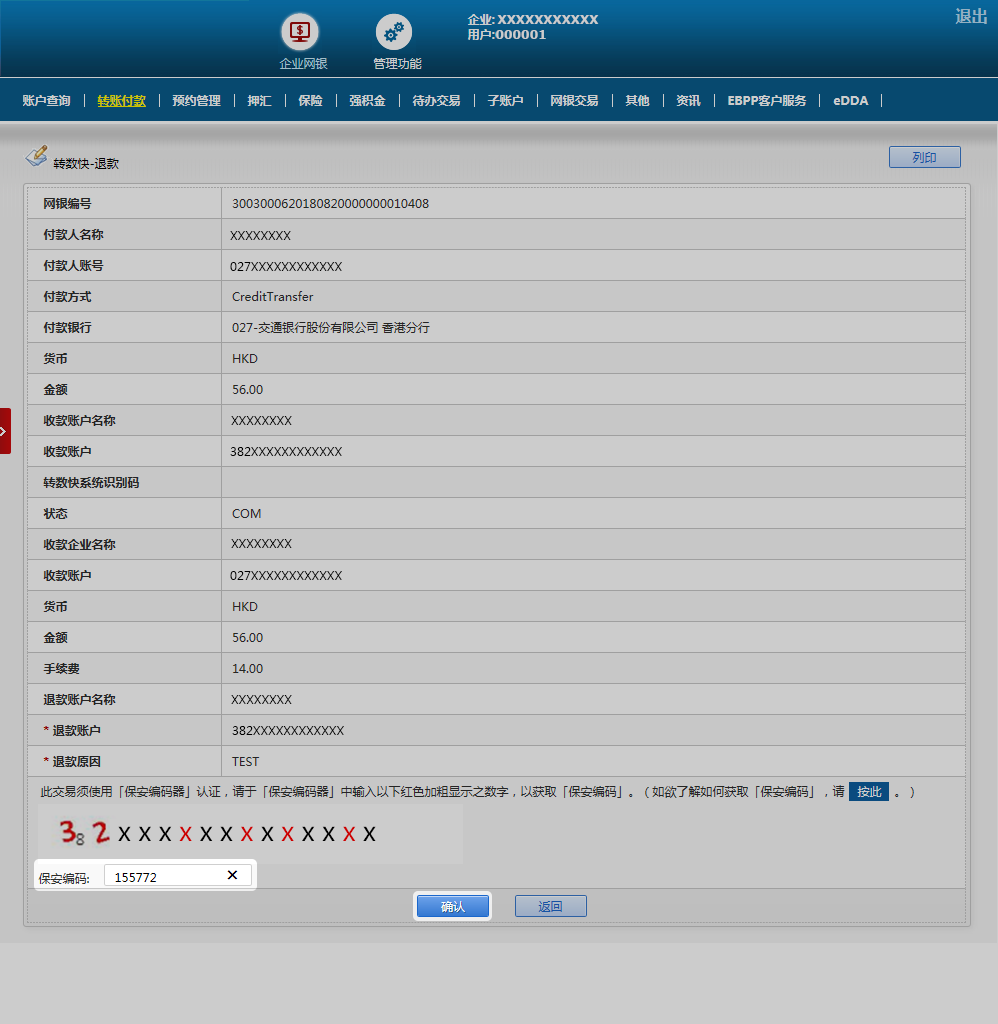998x1024 pixels.
Task: Expand the red side panel arrow
Action: click(x=5, y=431)
